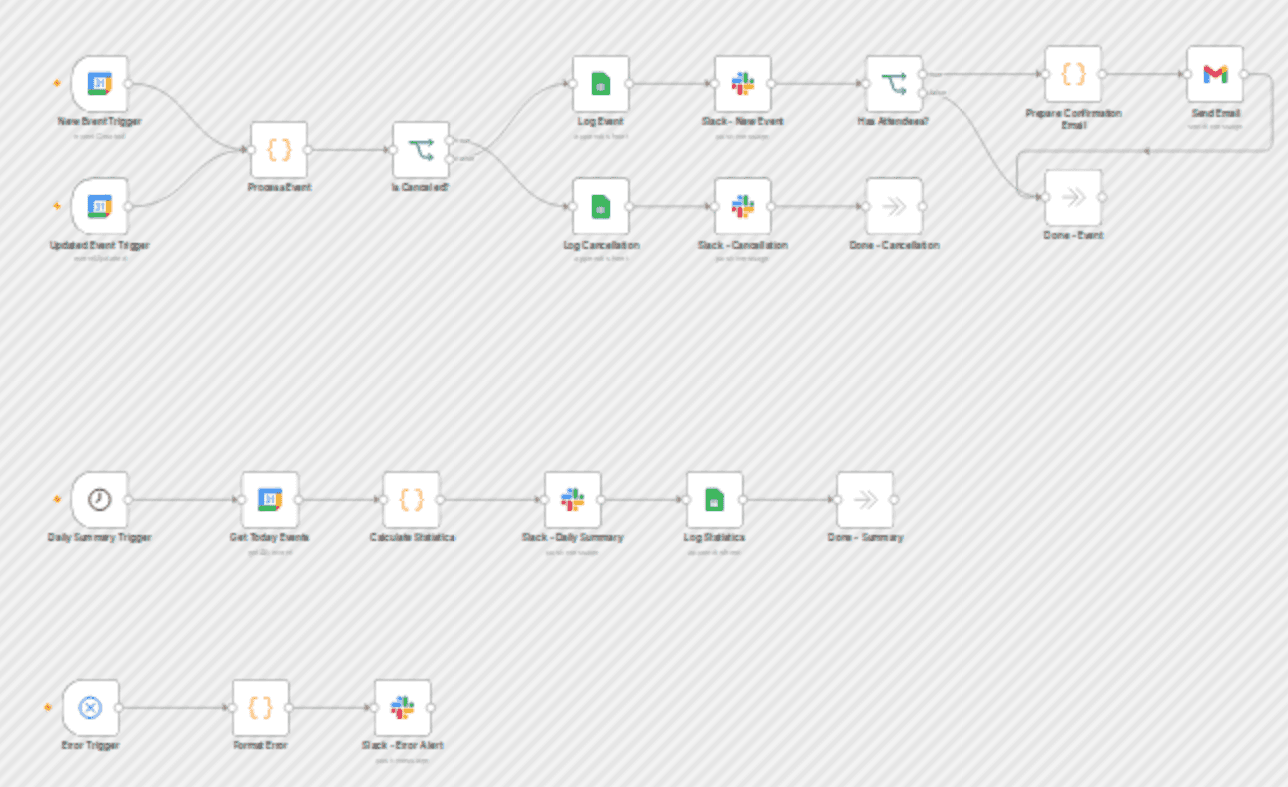This screenshot has width=1288, height=787.
Task: Select the Done - Cancellation no-op node
Action: (894, 206)
